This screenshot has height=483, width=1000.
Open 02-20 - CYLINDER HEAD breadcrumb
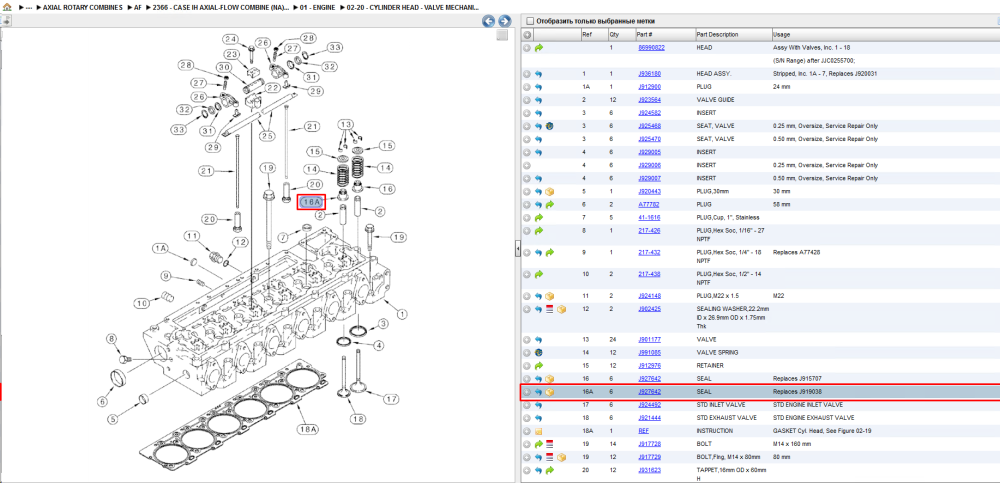click(x=412, y=7)
